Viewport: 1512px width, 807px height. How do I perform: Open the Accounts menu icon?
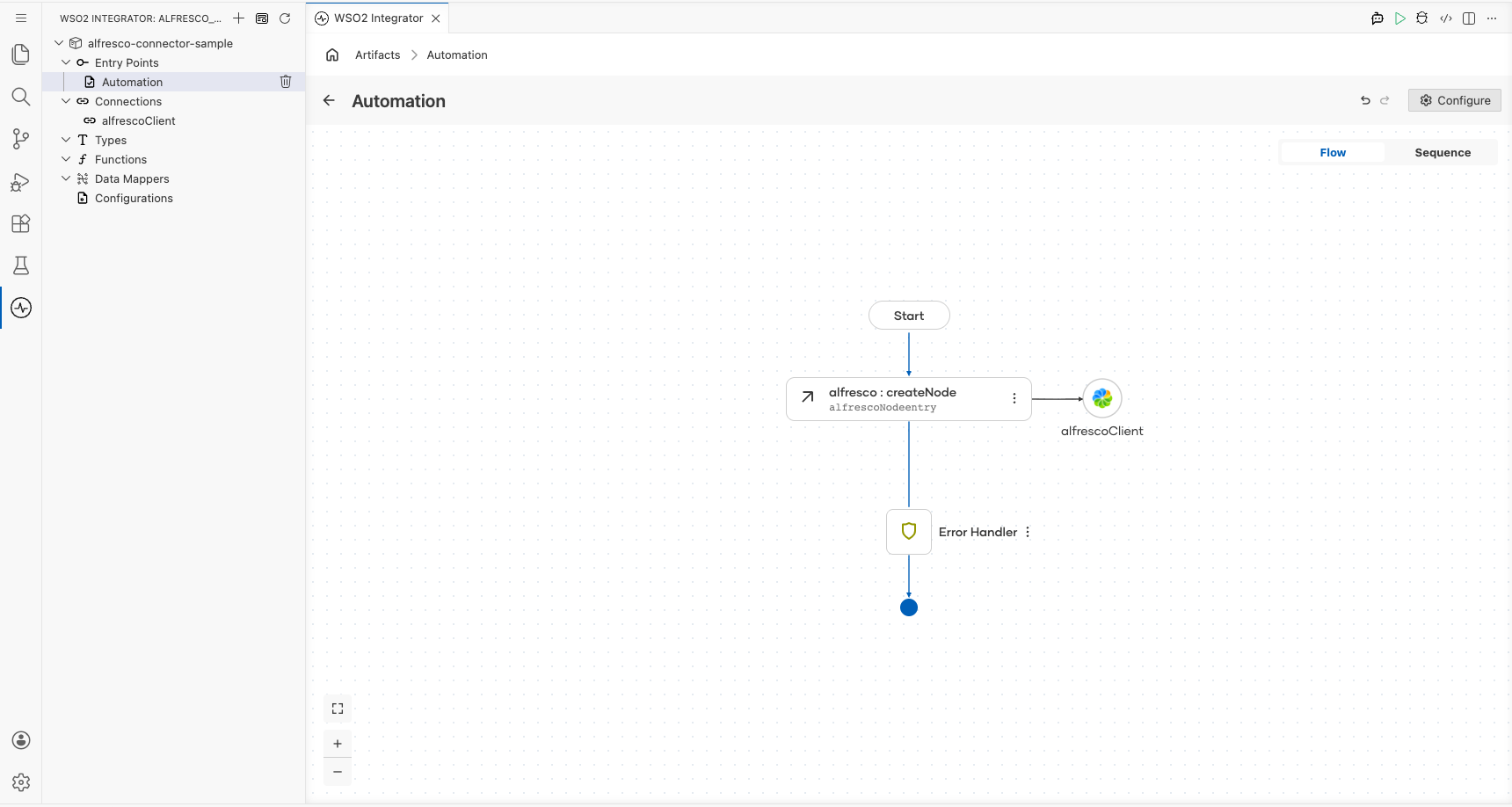21,740
